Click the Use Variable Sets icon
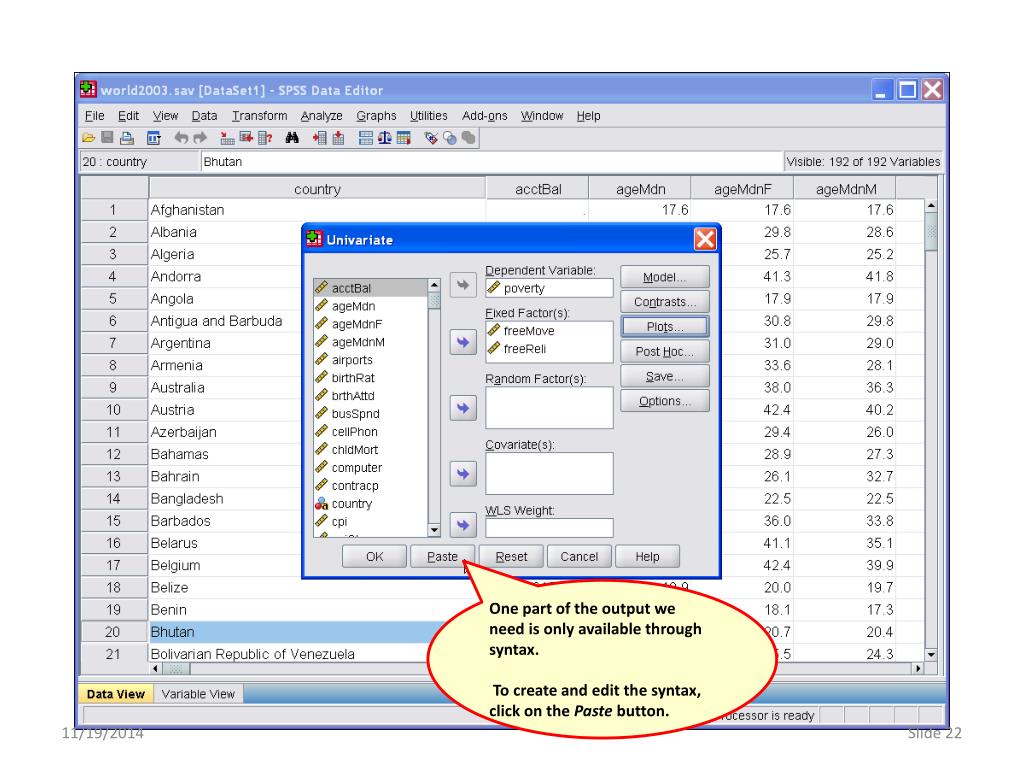The height and width of the screenshot is (768, 1024). pos(450,138)
